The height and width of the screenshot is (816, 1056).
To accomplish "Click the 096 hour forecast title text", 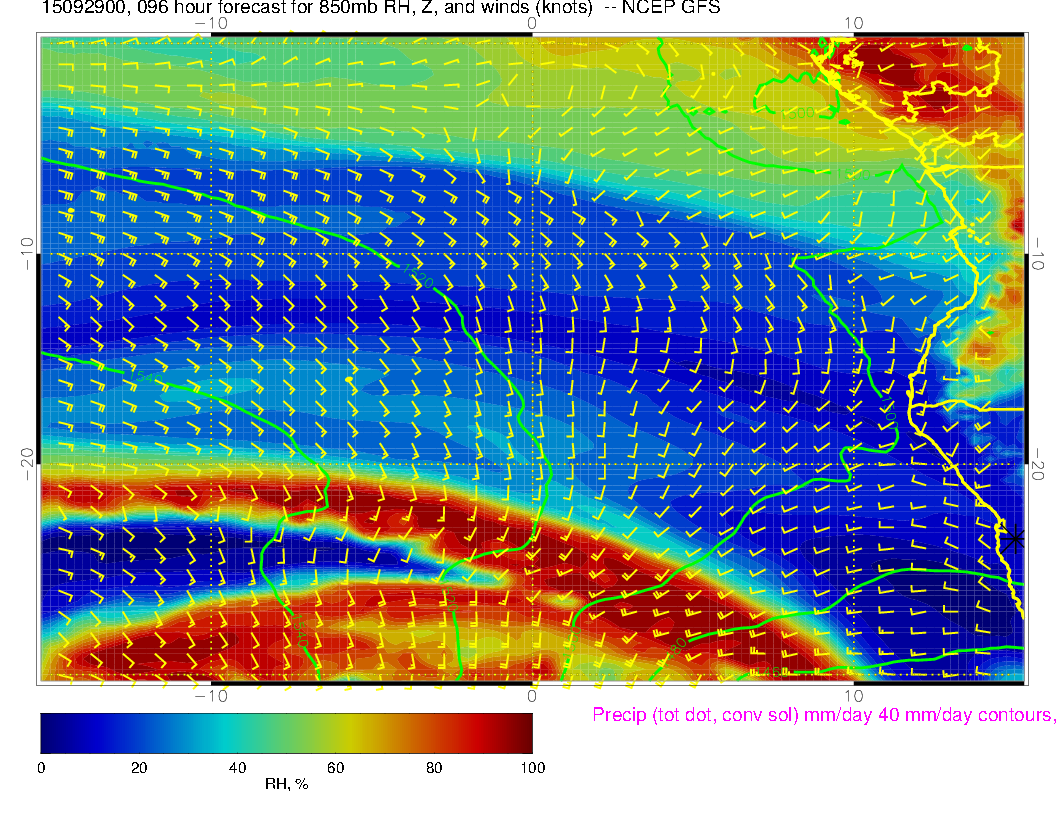I will (381, 8).
